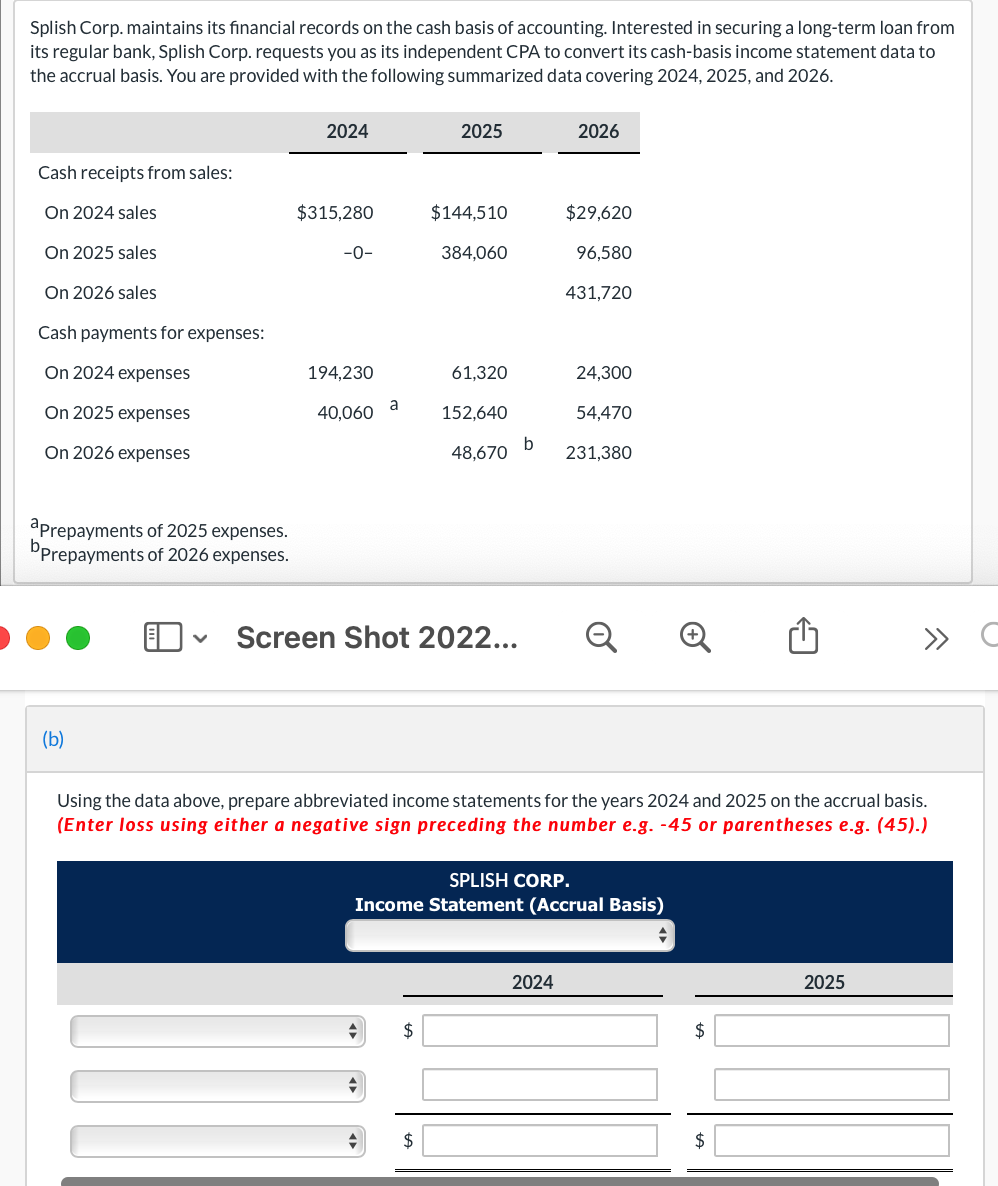Open the income statement period dropdown
This screenshot has height=1186, width=998.
coord(509,935)
